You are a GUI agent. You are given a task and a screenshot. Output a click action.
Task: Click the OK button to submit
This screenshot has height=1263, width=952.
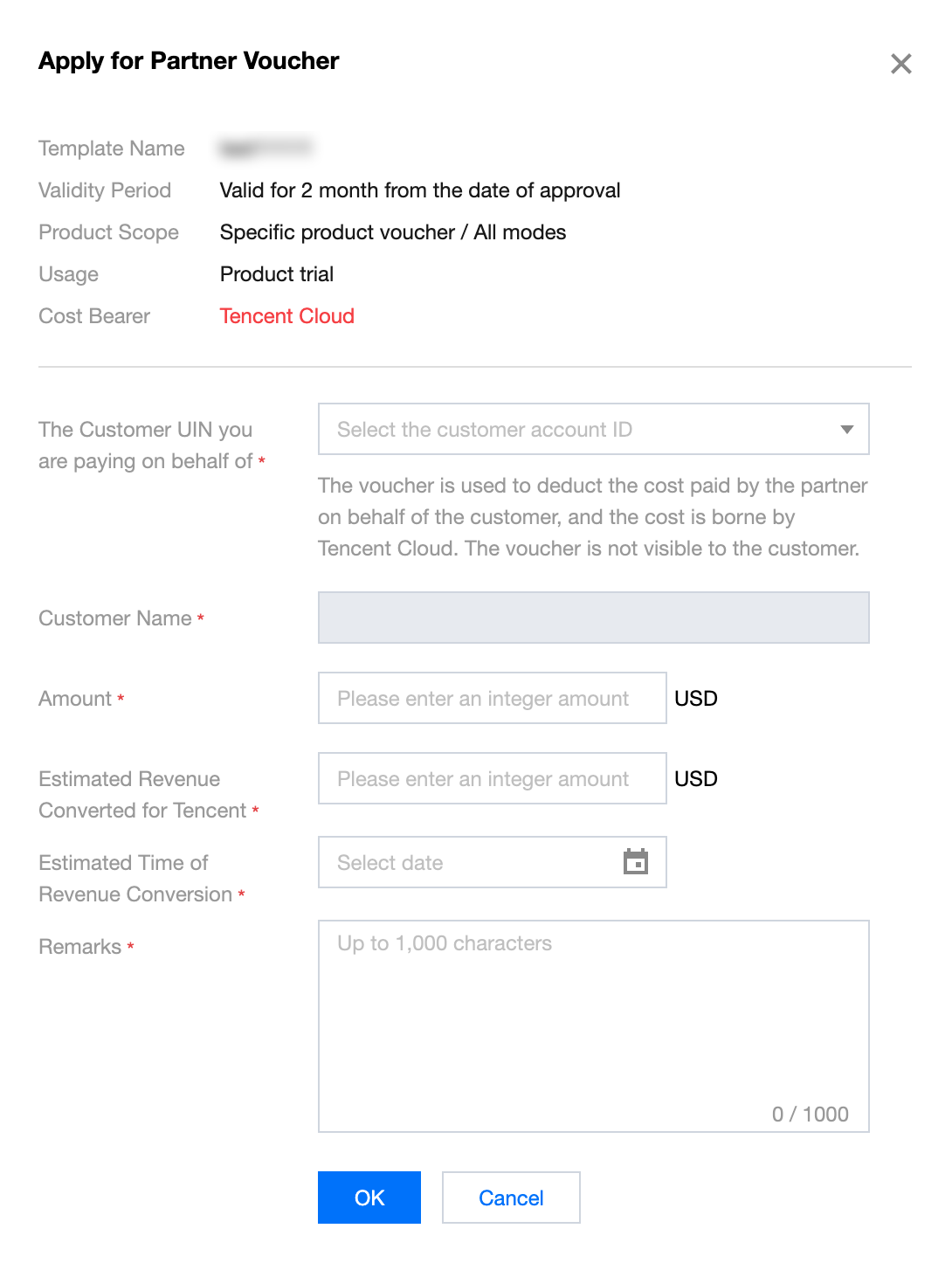pyautogui.click(x=369, y=1197)
